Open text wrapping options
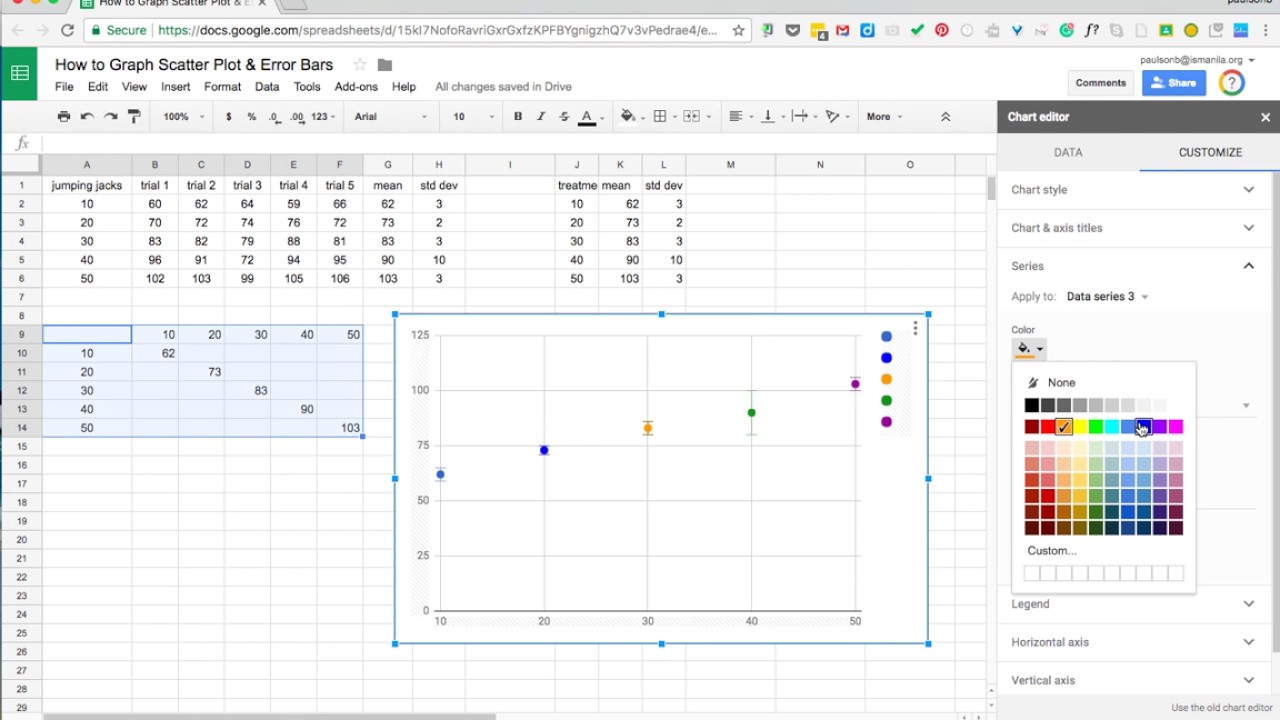The height and width of the screenshot is (720, 1280). 803,117
